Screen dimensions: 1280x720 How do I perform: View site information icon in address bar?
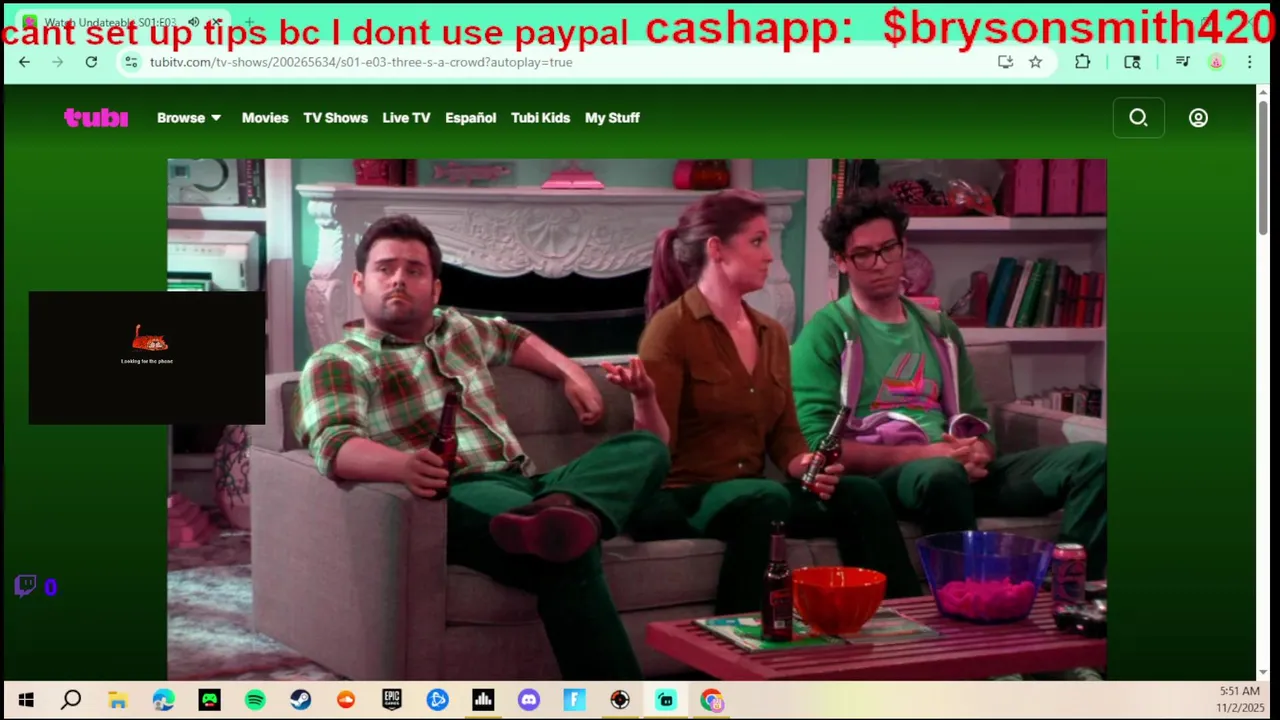pos(131,62)
